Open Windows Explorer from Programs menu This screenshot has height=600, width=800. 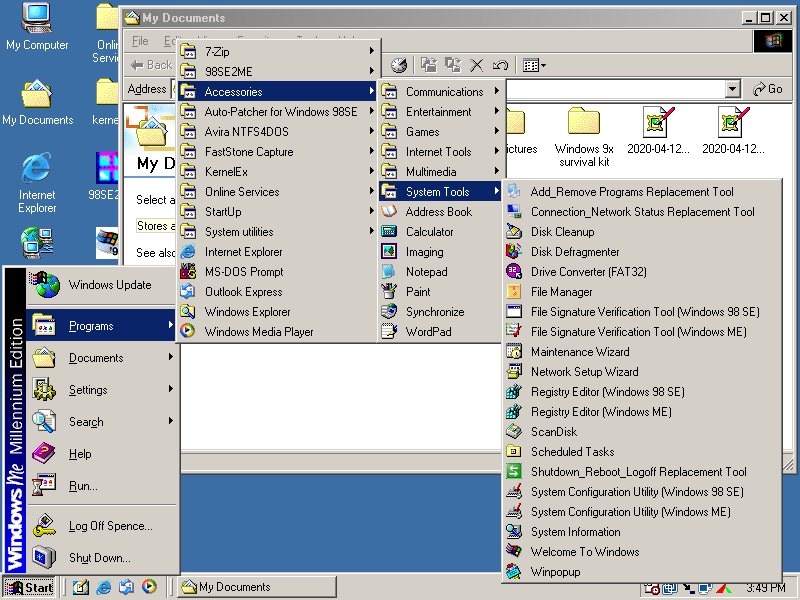(277, 312)
